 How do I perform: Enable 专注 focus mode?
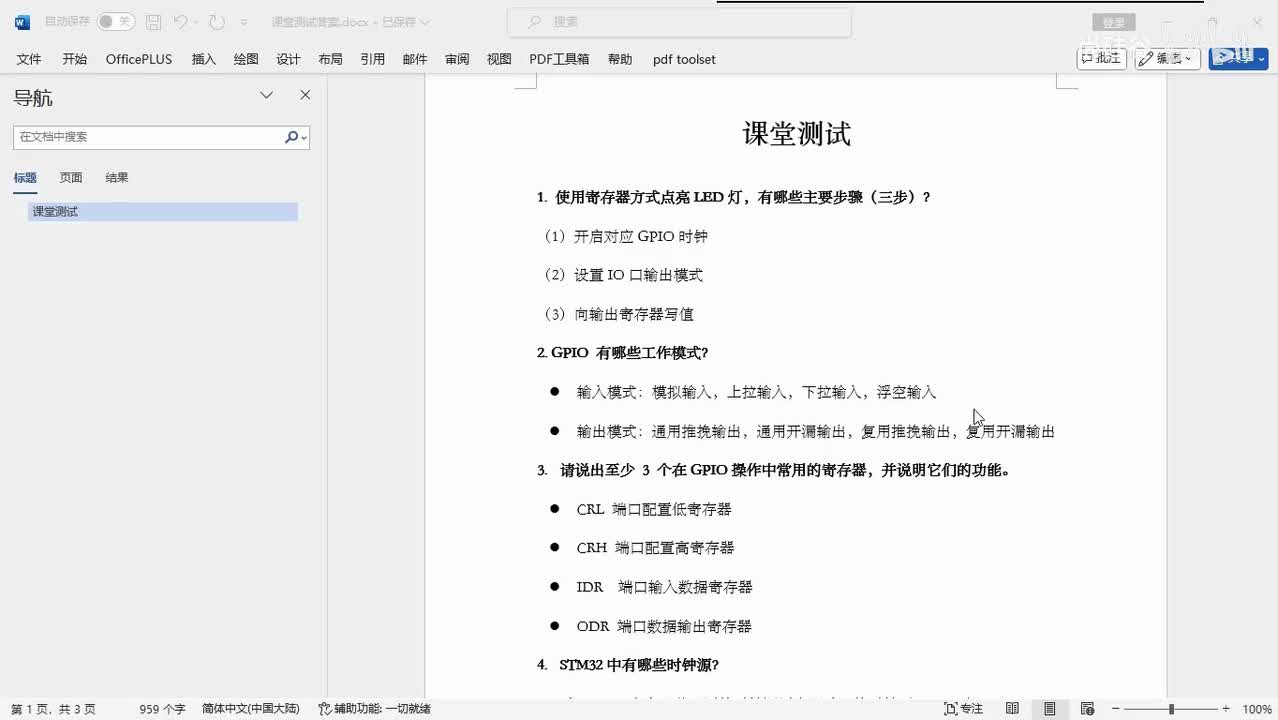pos(964,709)
